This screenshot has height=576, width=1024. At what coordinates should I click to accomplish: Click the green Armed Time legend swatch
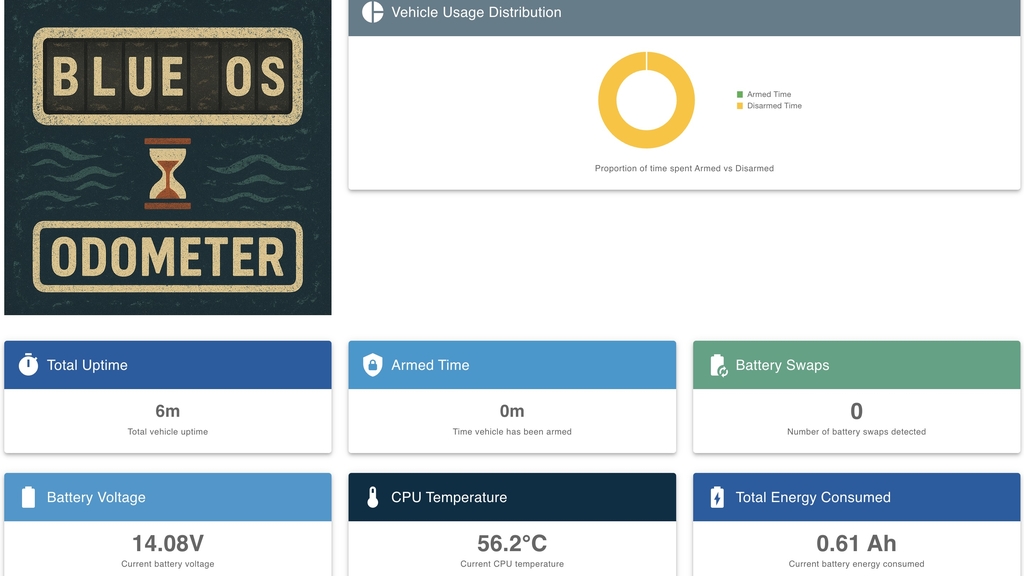click(740, 95)
